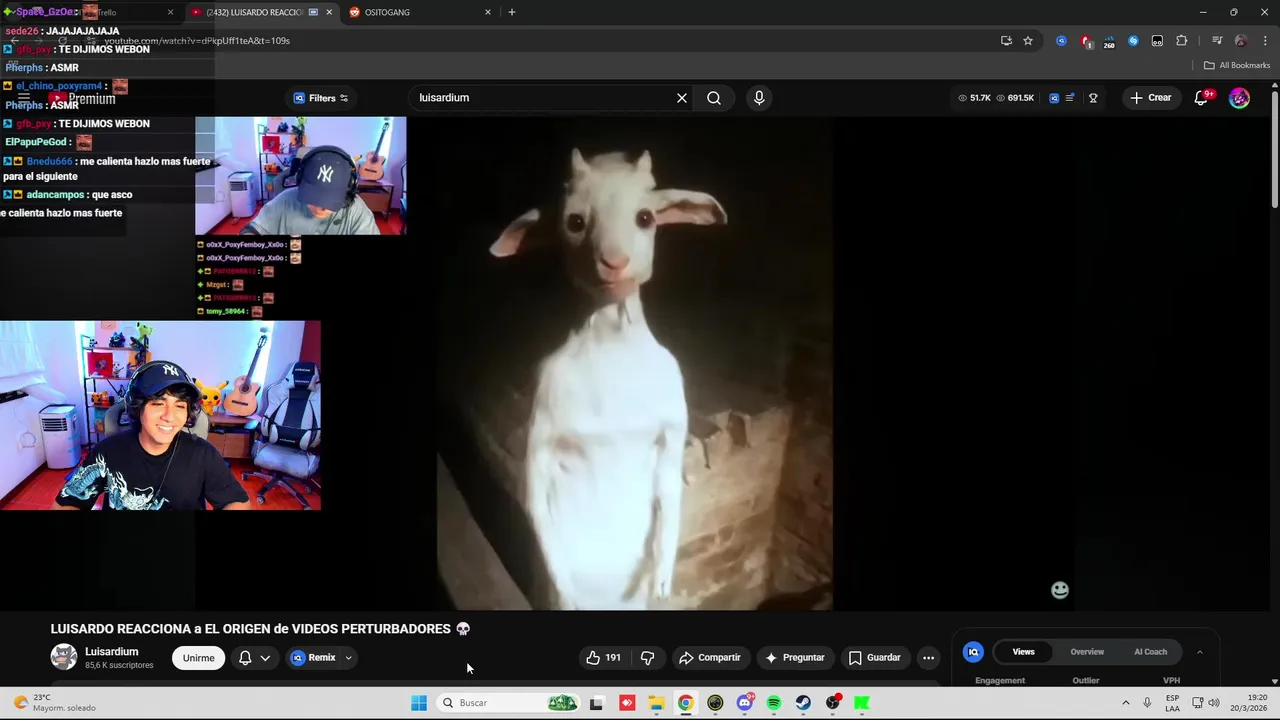Click the 691.5K views stat

[1015, 98]
